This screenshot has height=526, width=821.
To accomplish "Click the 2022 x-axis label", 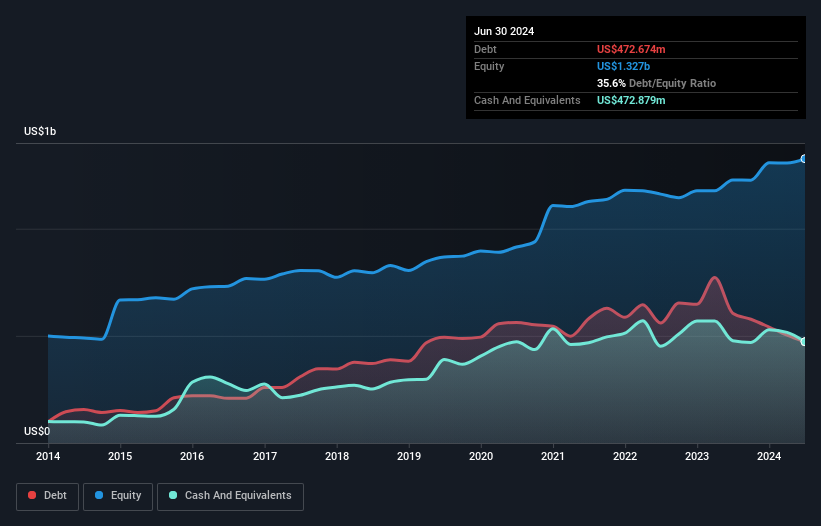I will (625, 456).
